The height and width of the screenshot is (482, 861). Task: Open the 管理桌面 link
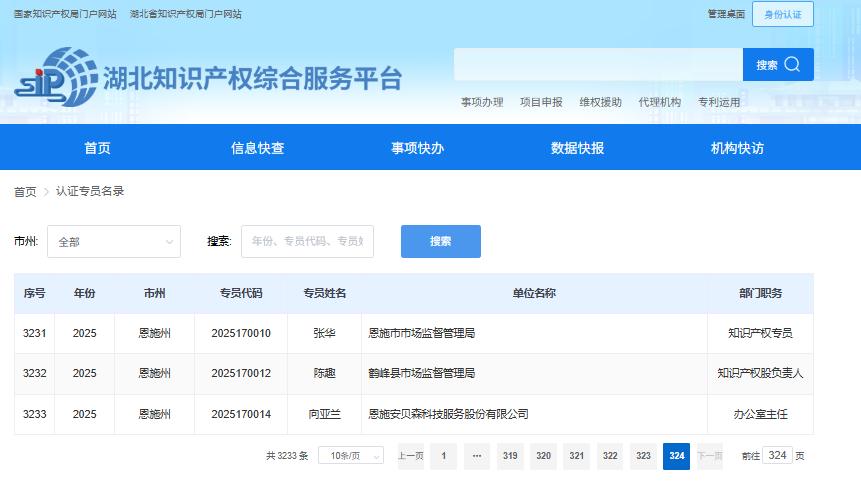(x=726, y=14)
